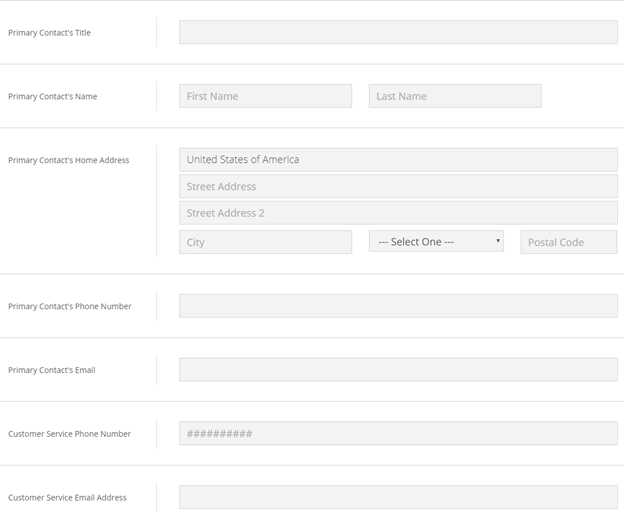Focus the First Name field
The height and width of the screenshot is (514, 624).
tap(265, 96)
